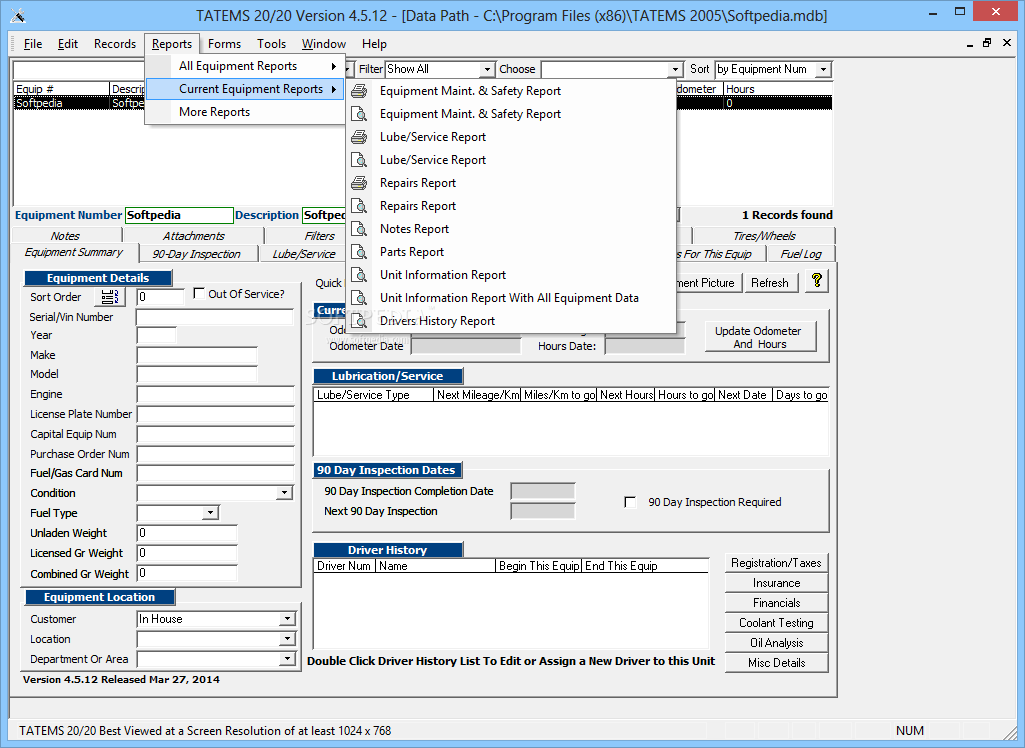Viewport: 1025px width, 748px height.
Task: Click the Unladen Weight field
Action: [187, 533]
